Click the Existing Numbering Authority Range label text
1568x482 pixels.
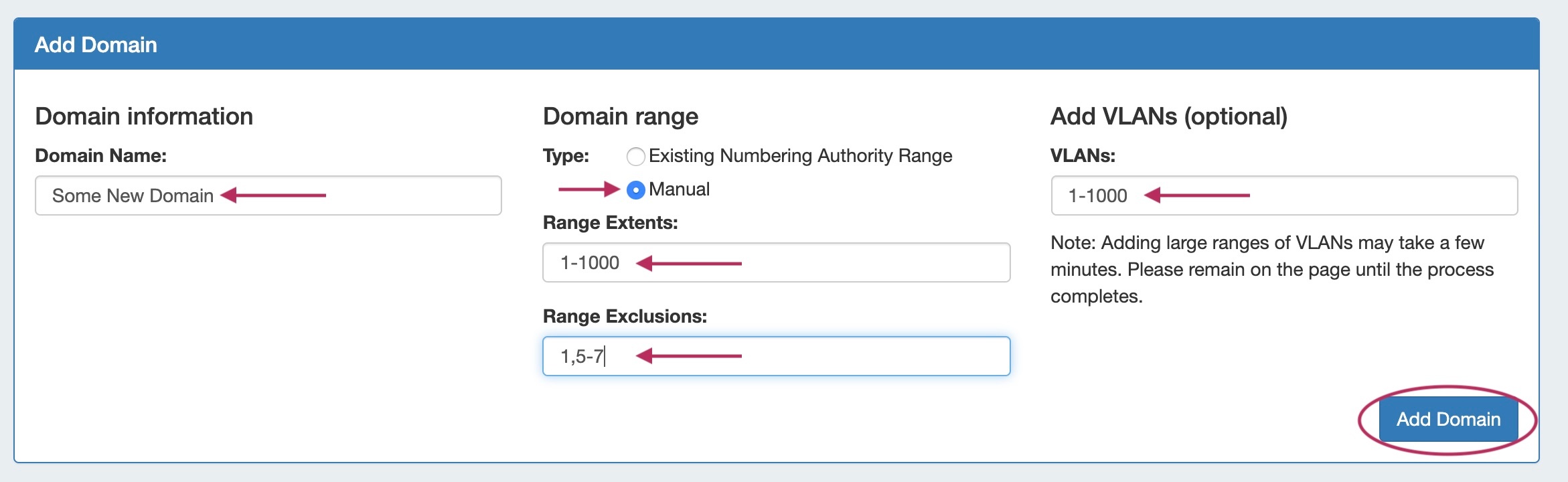click(x=800, y=156)
